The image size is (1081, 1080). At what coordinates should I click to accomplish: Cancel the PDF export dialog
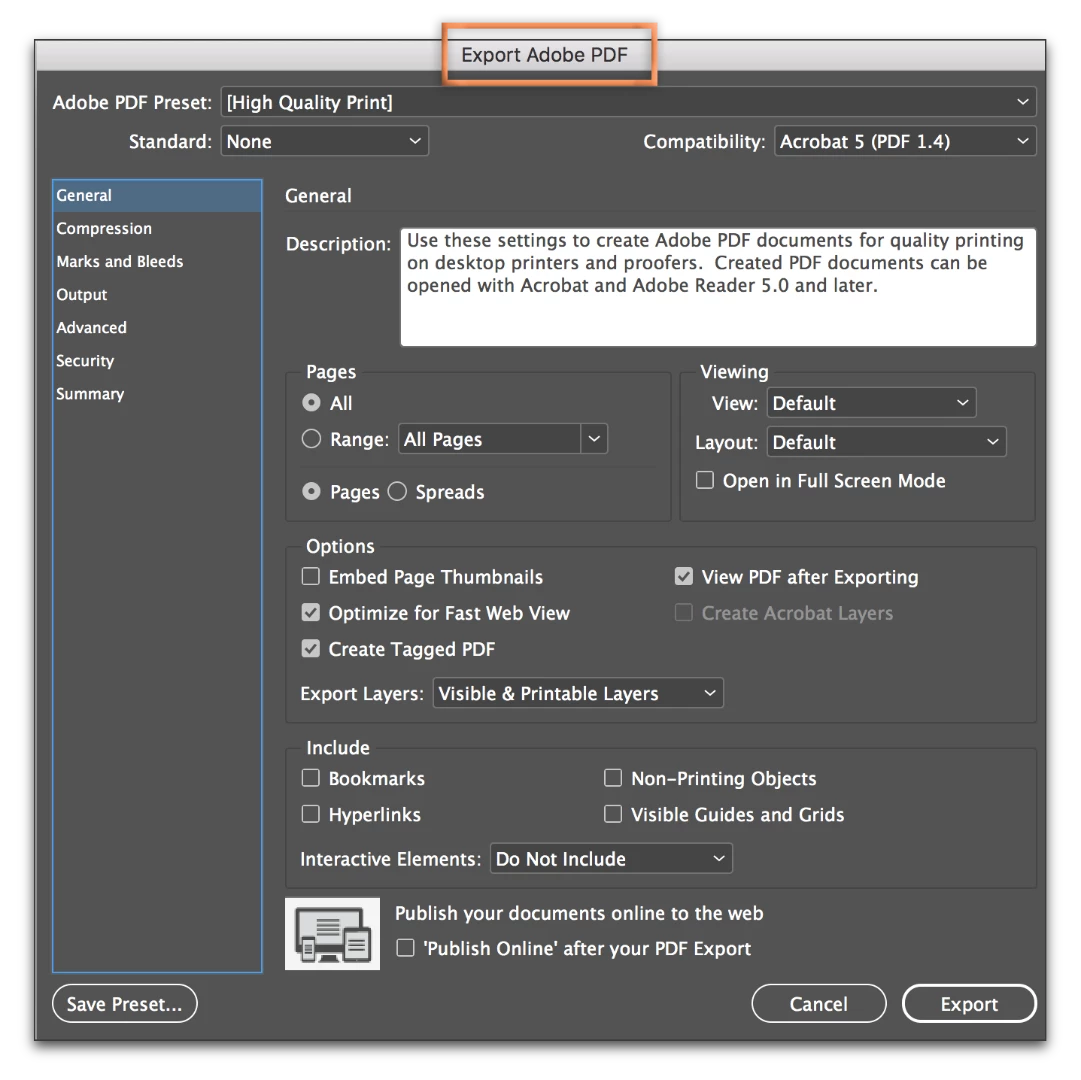[818, 1003]
